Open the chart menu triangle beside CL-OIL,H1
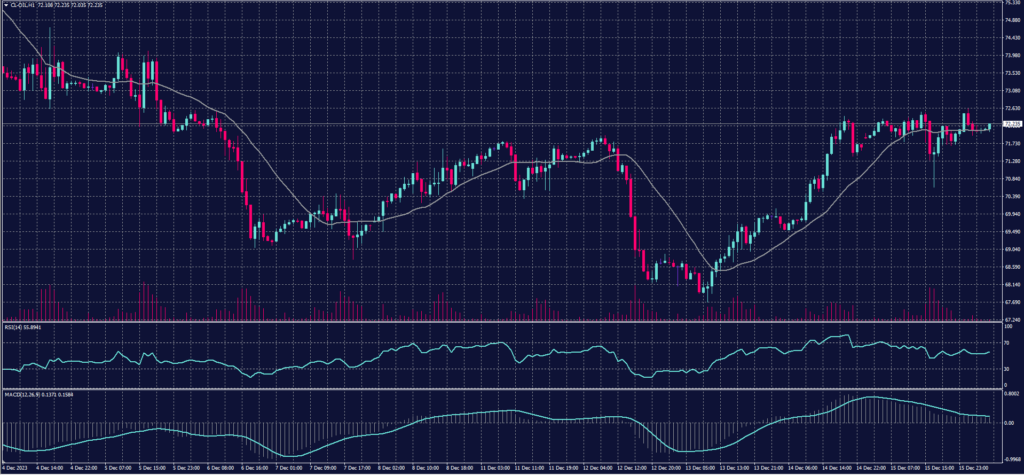 point(4,5)
